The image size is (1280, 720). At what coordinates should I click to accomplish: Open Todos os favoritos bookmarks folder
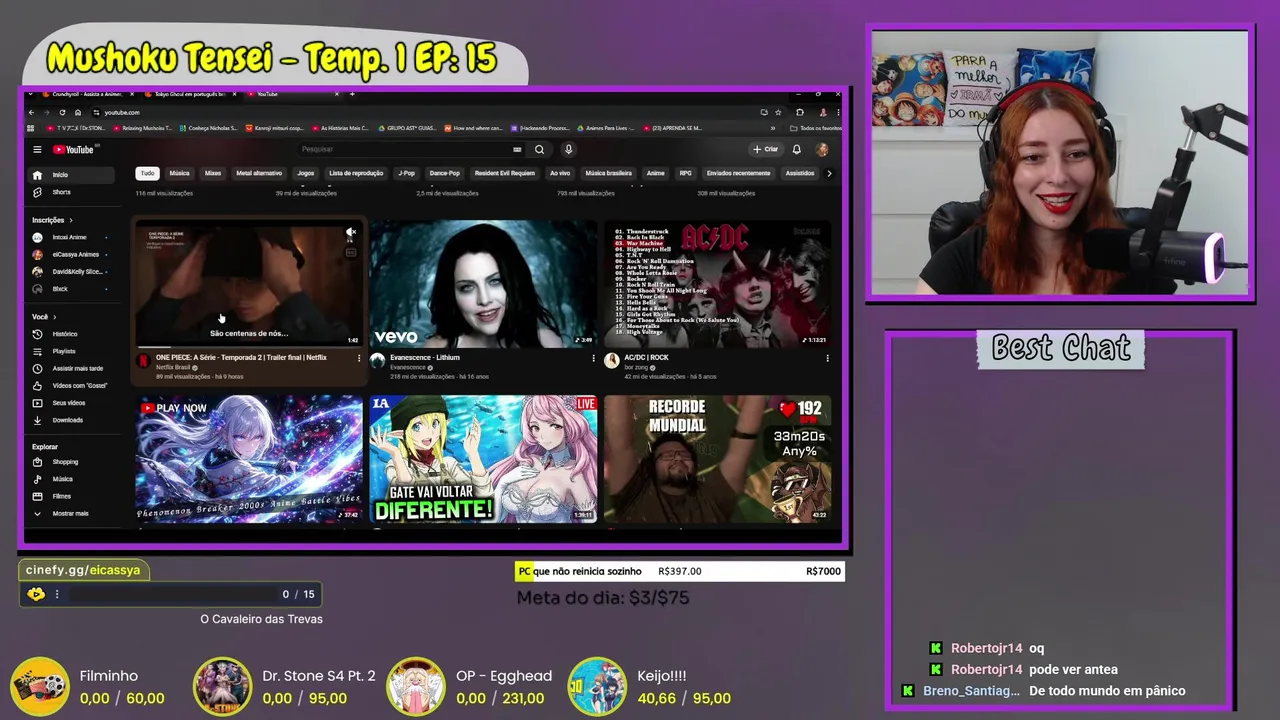(816, 128)
